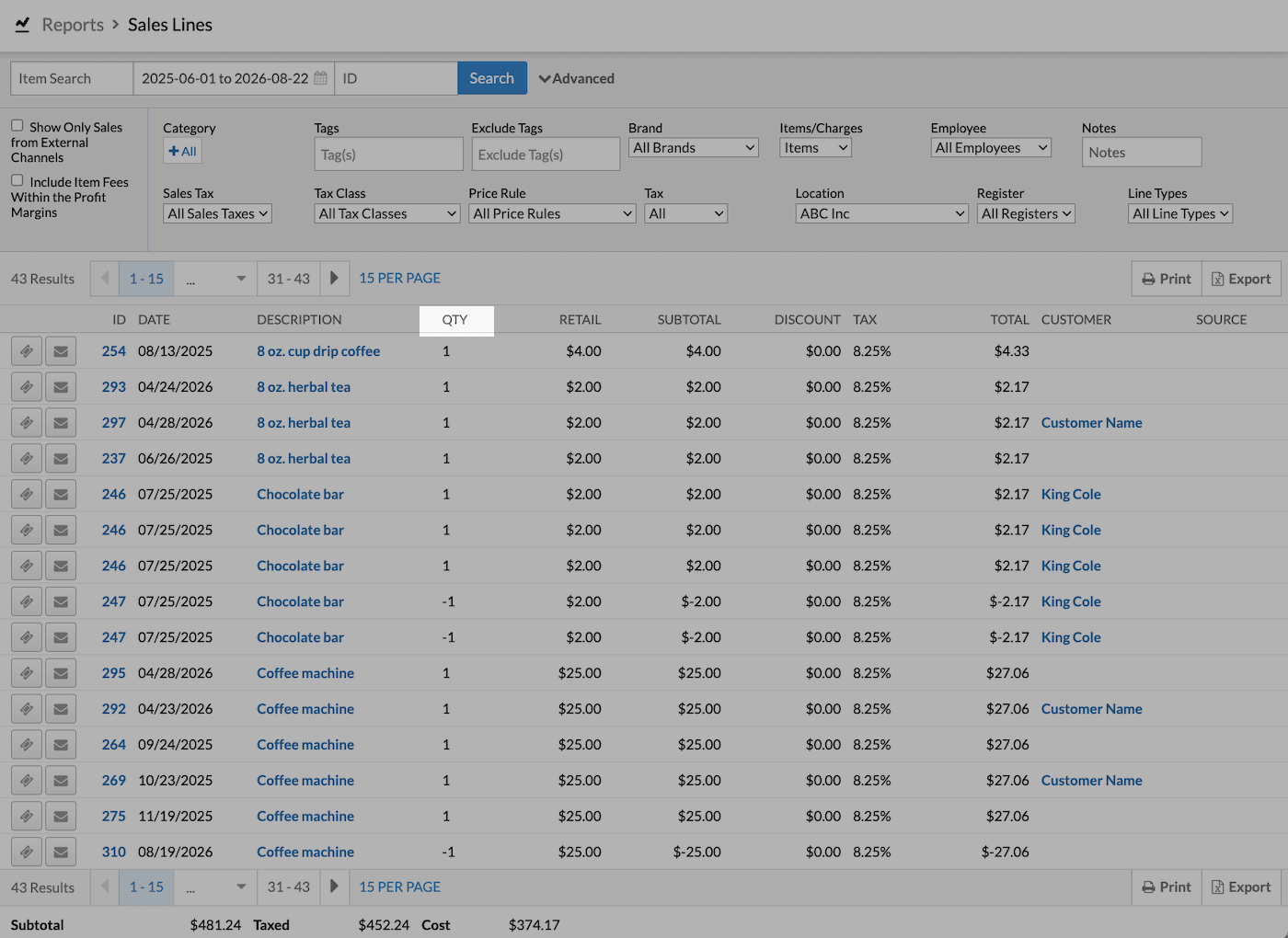Click envelope icon for sale 269
Image resolution: width=1288 pixels, height=938 pixels.
pyautogui.click(x=61, y=781)
